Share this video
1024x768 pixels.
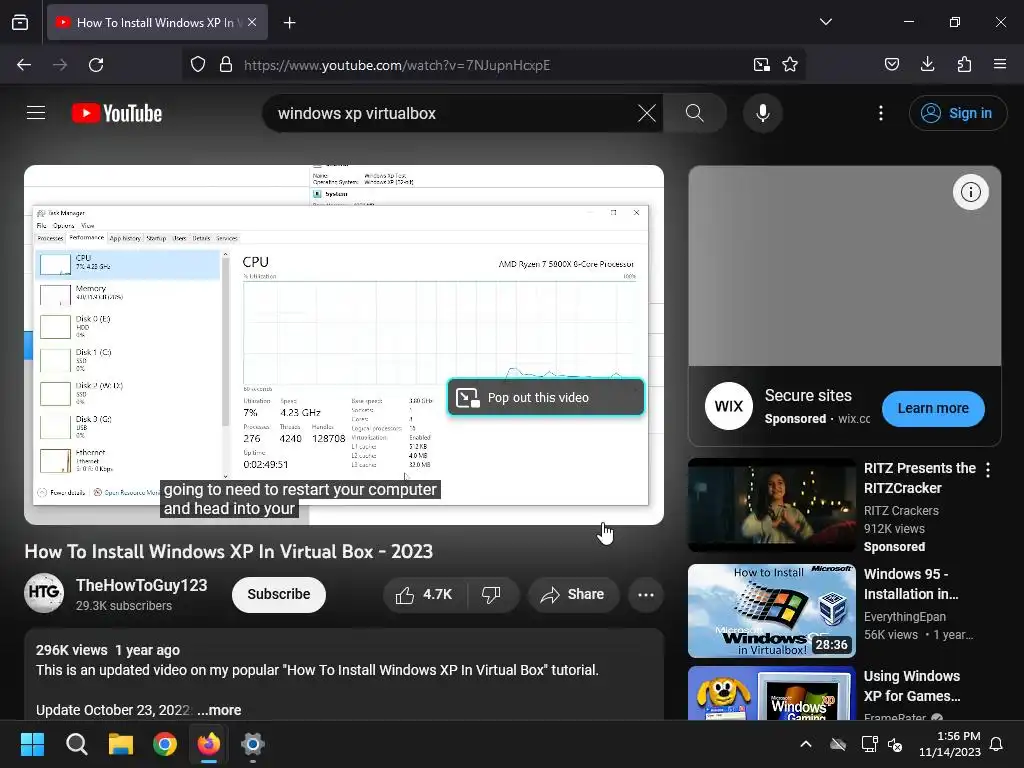click(x=573, y=594)
